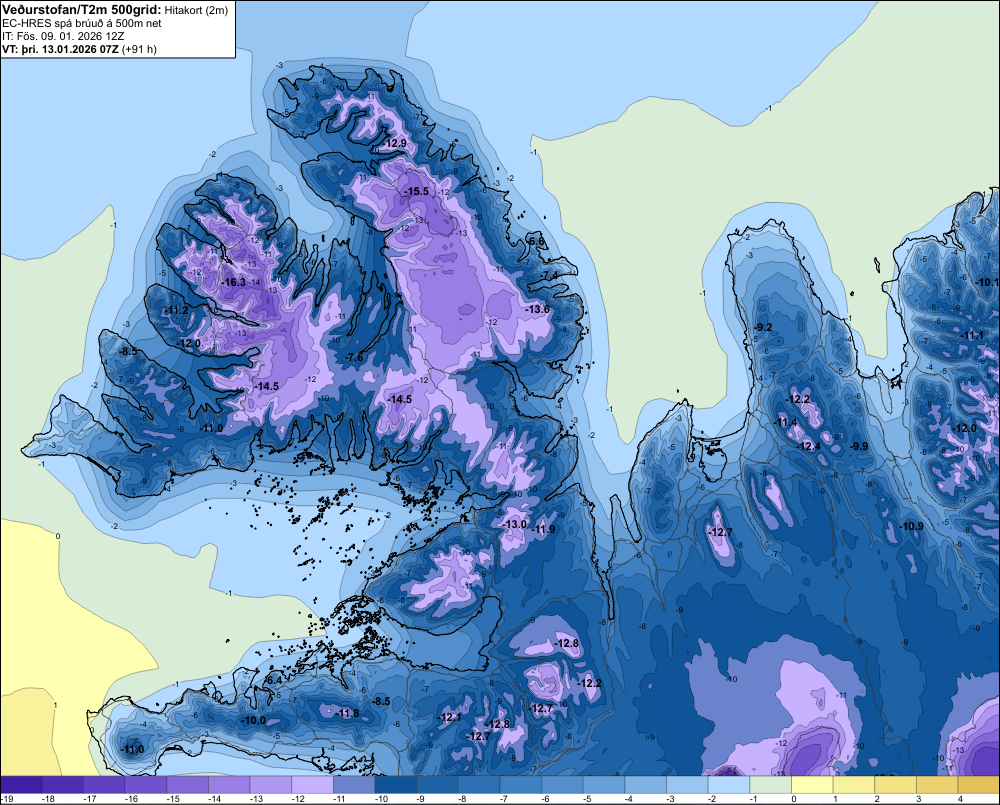Select the legend swatch between -15 and -14
Viewport: 1000px width, 805px height.
188,785
